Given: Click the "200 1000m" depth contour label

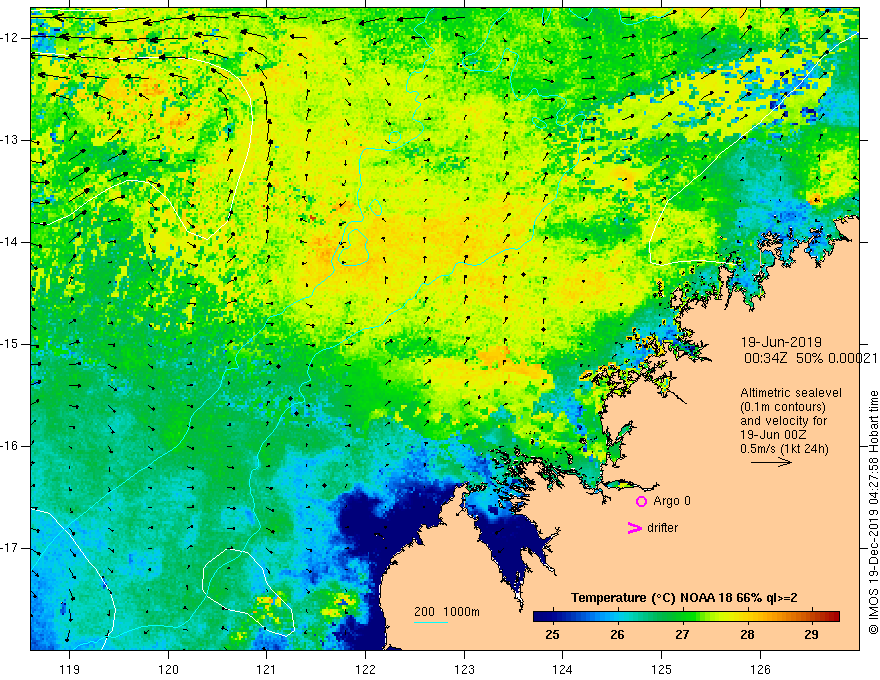Looking at the screenshot, I should tap(447, 612).
